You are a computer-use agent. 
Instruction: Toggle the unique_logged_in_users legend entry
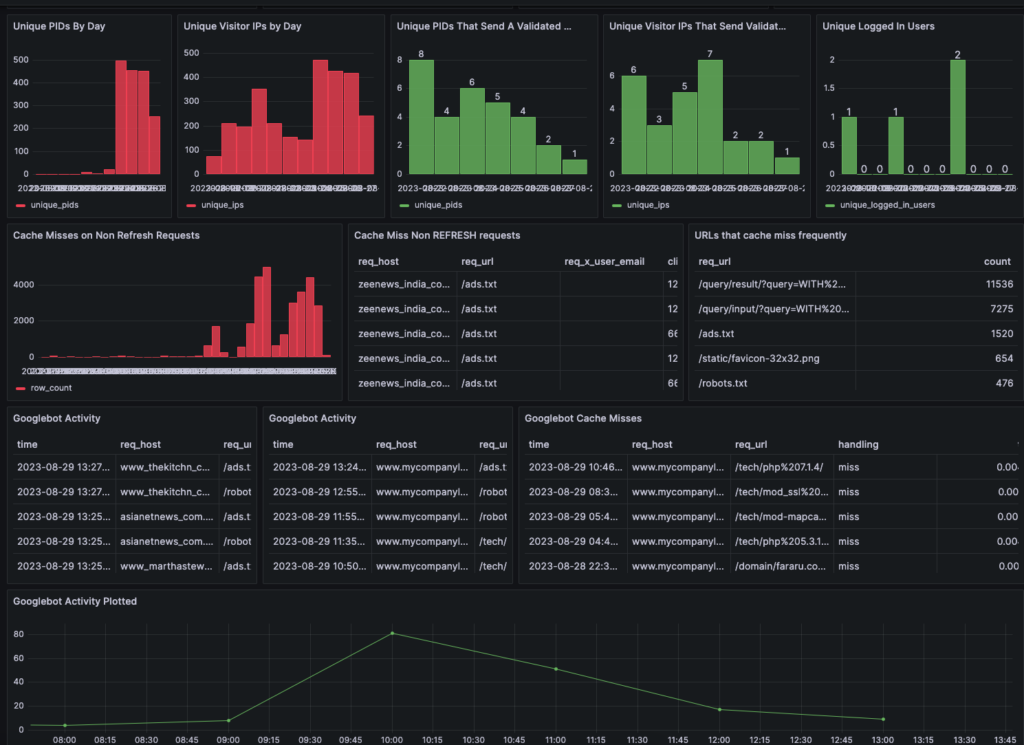tap(888, 205)
